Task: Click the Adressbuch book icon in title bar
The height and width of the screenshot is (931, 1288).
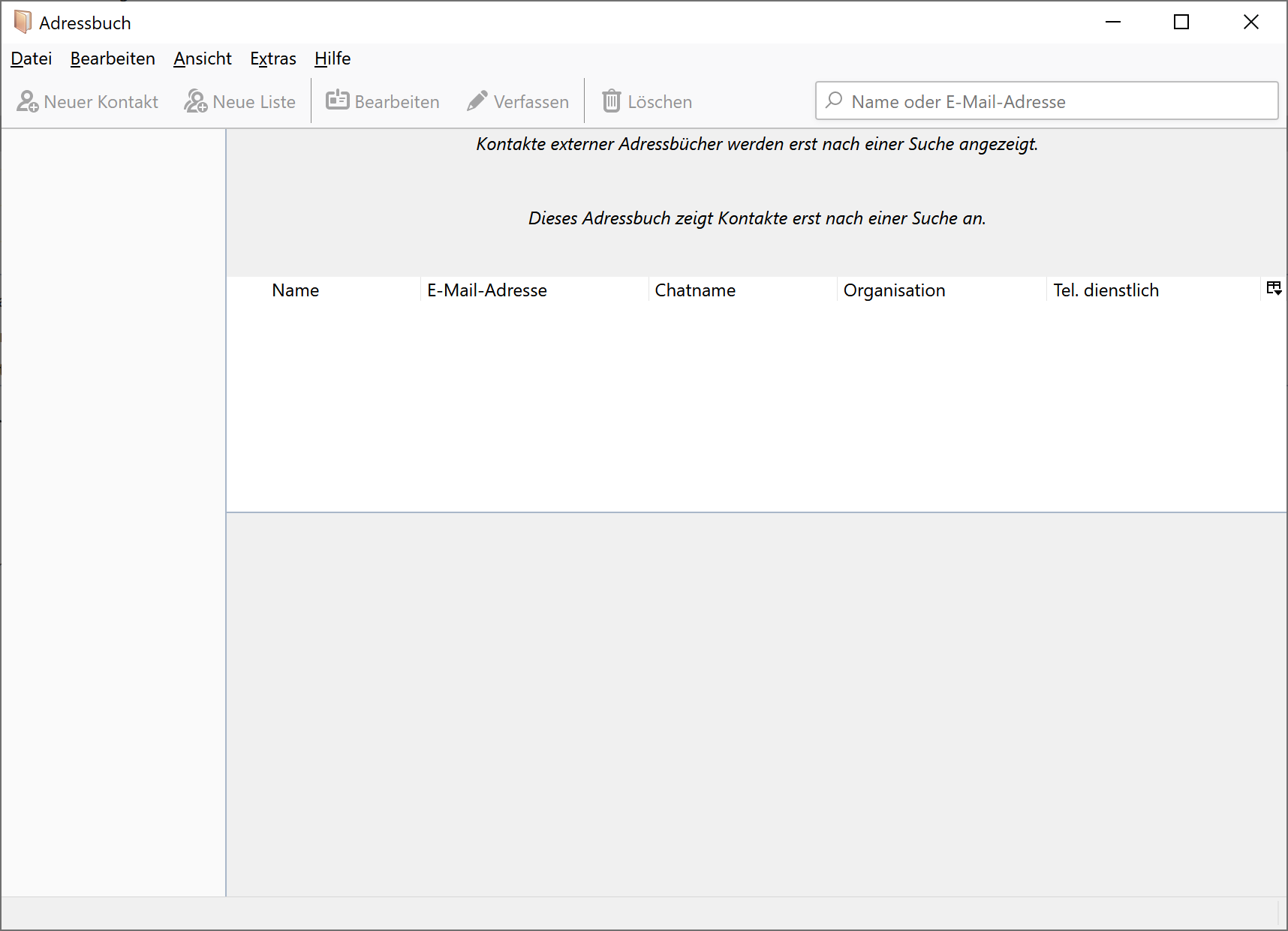Action: pyautogui.click(x=23, y=23)
